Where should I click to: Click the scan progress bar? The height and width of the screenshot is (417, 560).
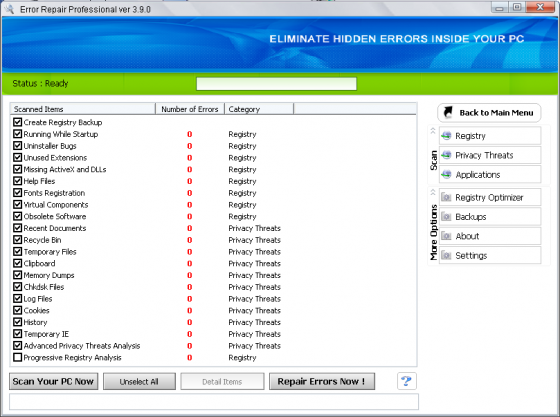coord(276,84)
